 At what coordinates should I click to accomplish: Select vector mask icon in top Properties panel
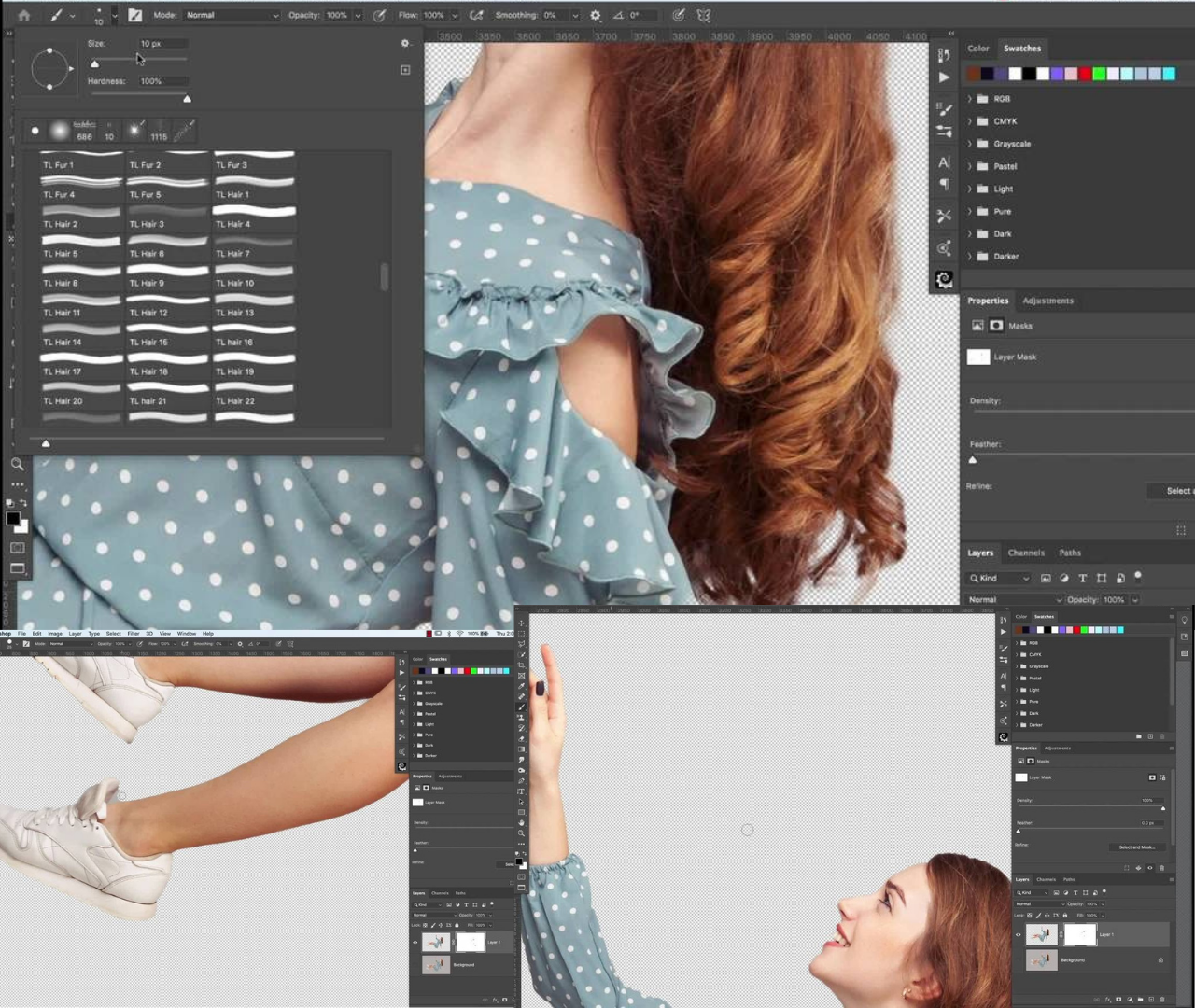tap(996, 326)
